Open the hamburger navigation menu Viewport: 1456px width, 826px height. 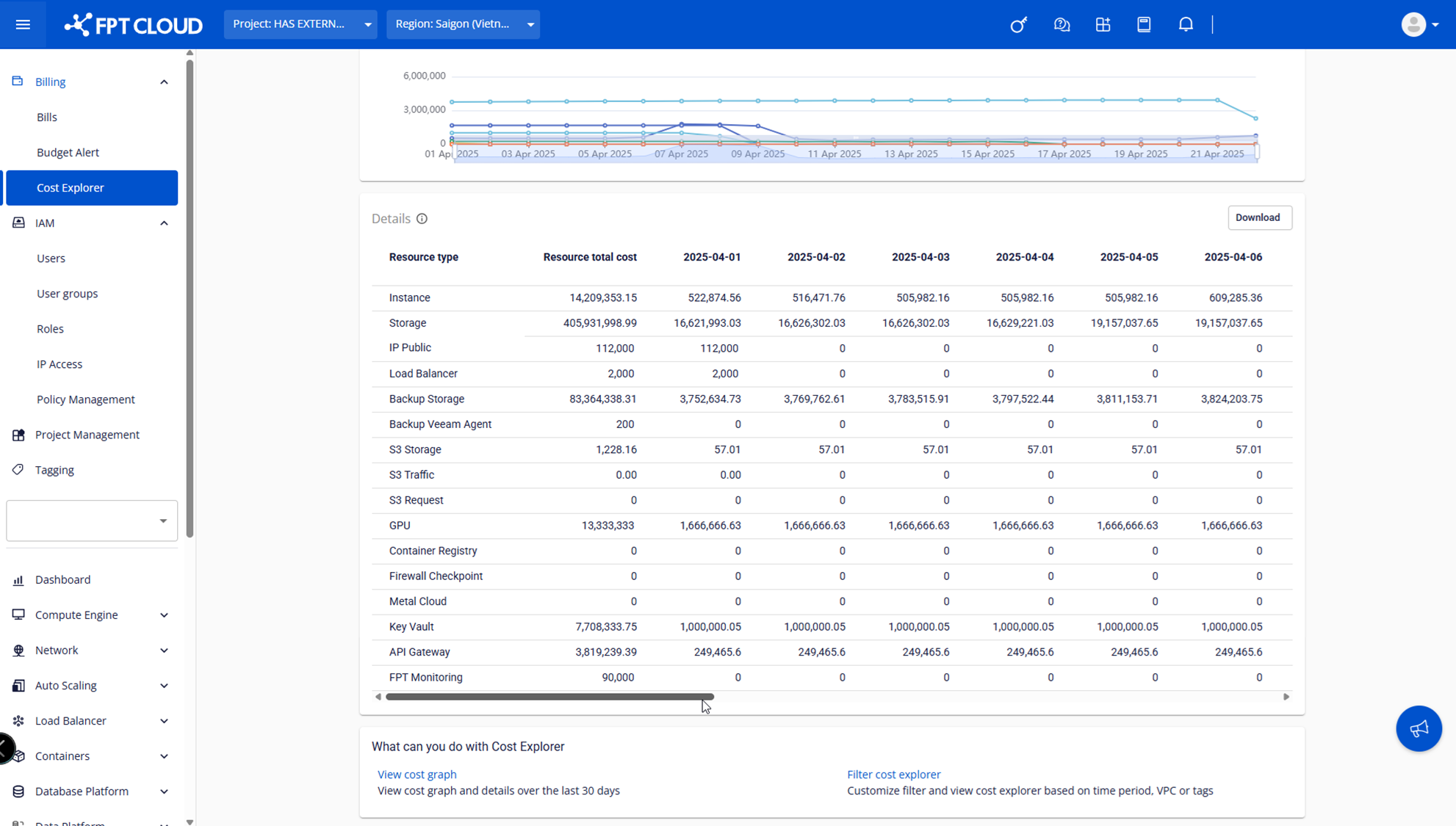(23, 24)
